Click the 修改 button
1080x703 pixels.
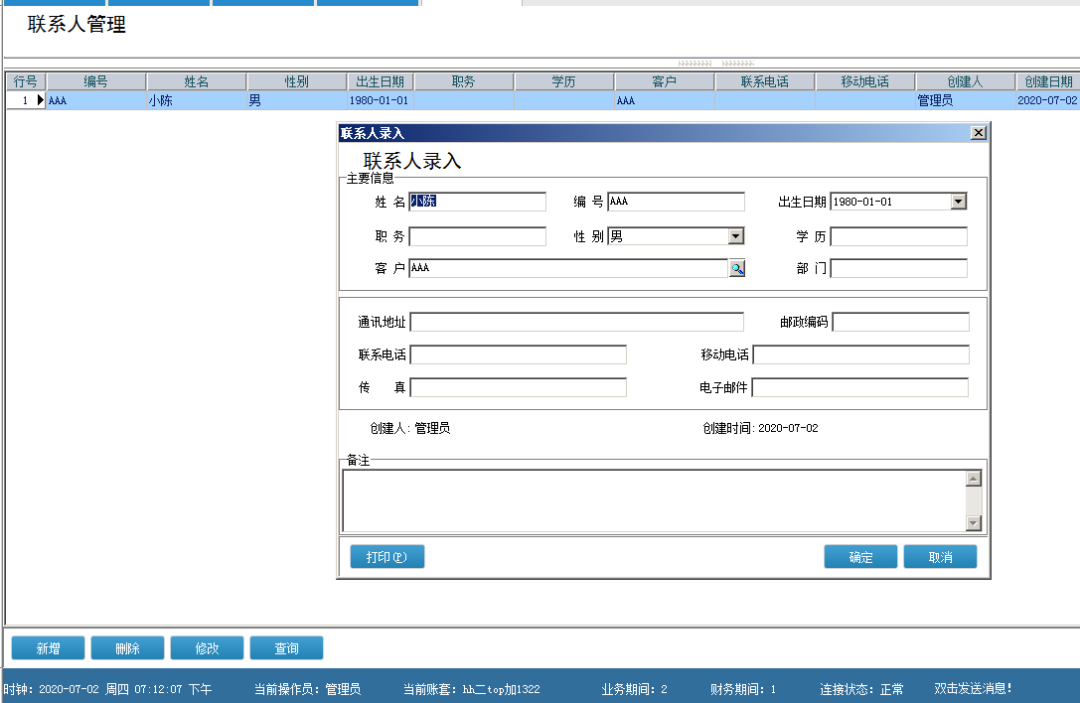[207, 648]
